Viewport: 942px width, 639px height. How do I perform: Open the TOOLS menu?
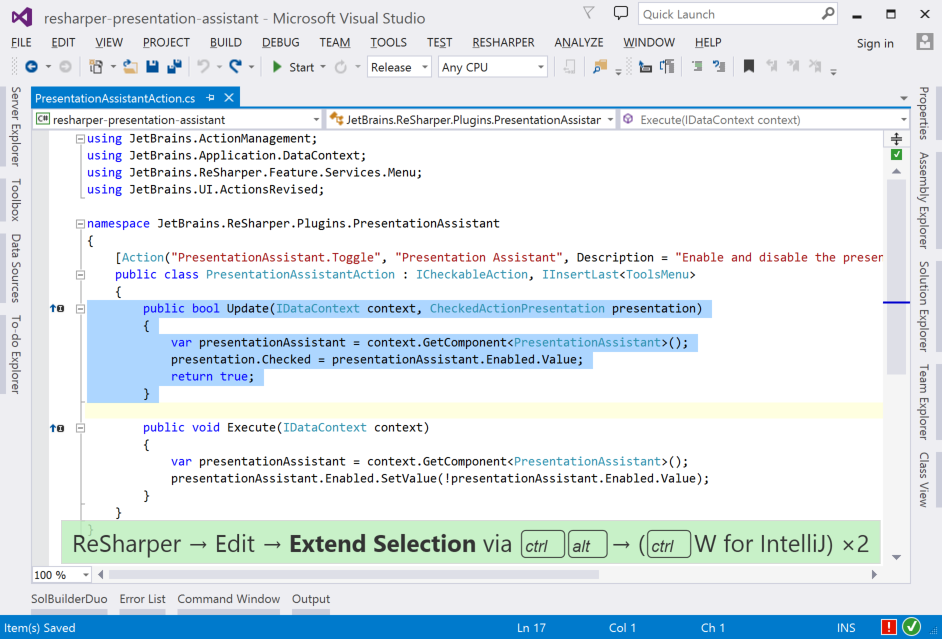[388, 43]
